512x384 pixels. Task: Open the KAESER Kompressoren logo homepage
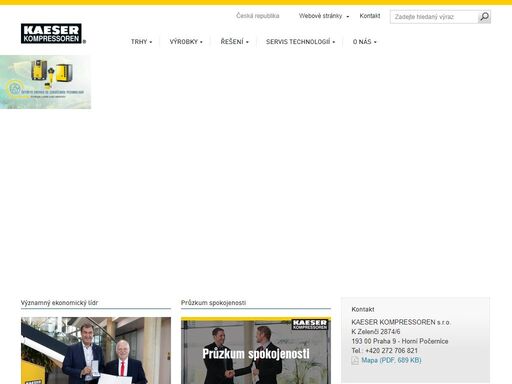point(52,33)
